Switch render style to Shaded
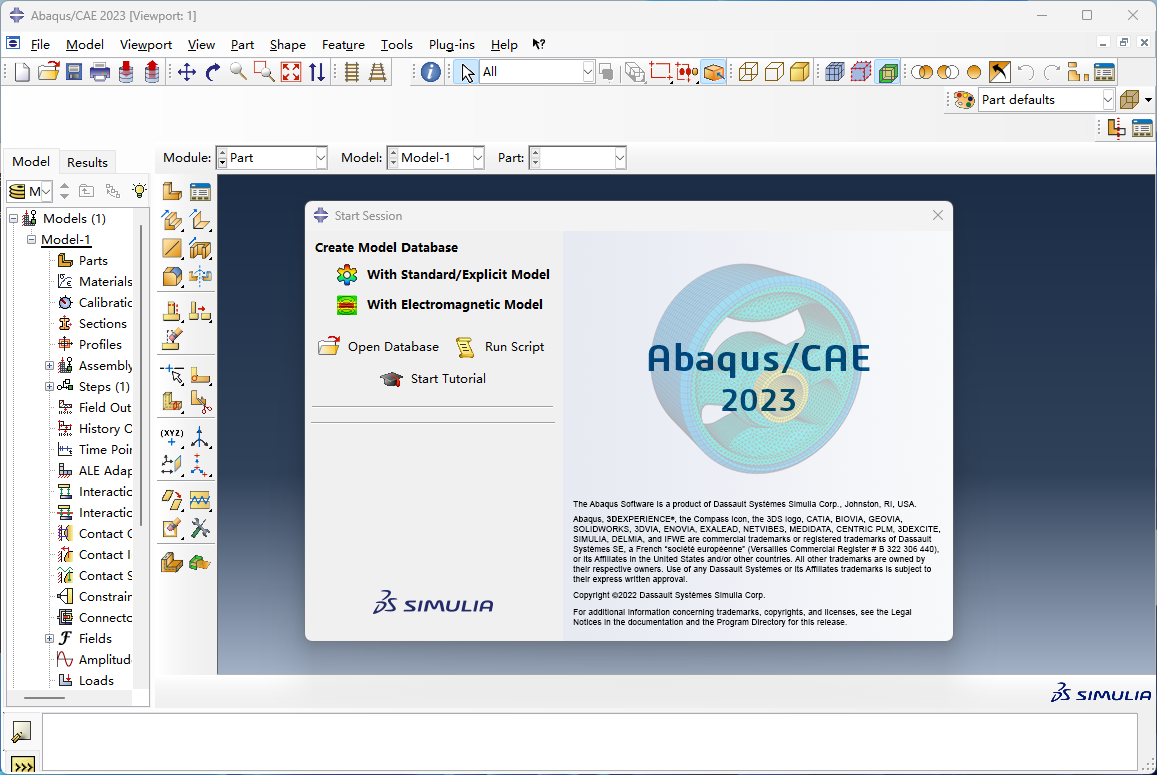This screenshot has width=1157, height=775. tap(800, 72)
